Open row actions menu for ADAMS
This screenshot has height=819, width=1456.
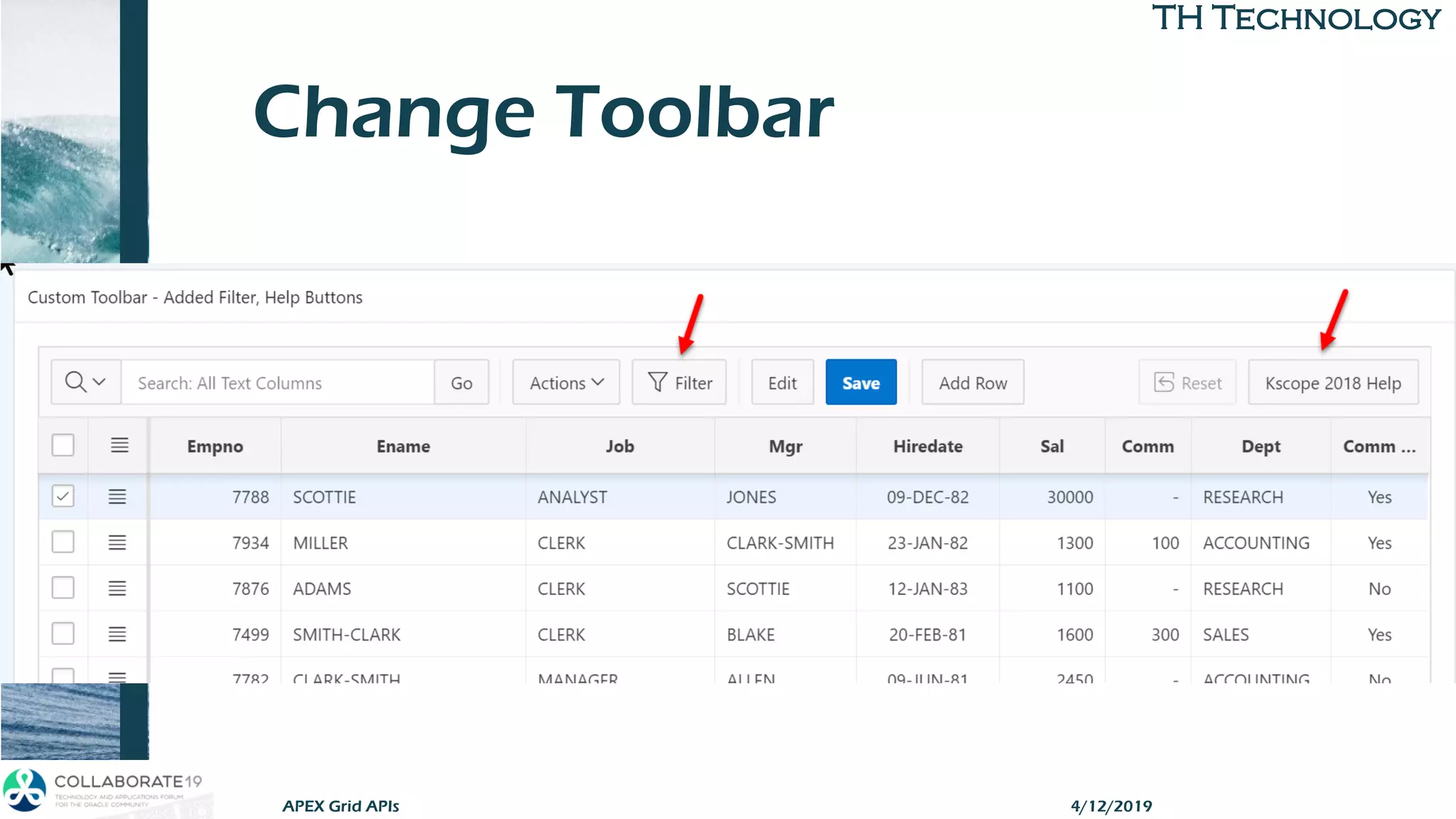(117, 588)
